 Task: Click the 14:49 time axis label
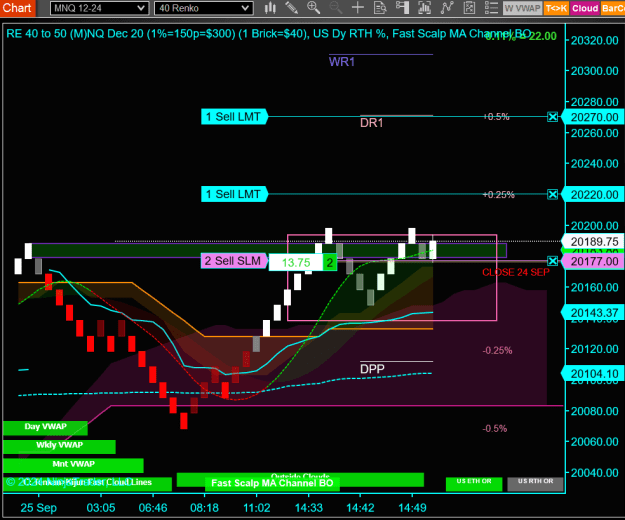pos(412,508)
